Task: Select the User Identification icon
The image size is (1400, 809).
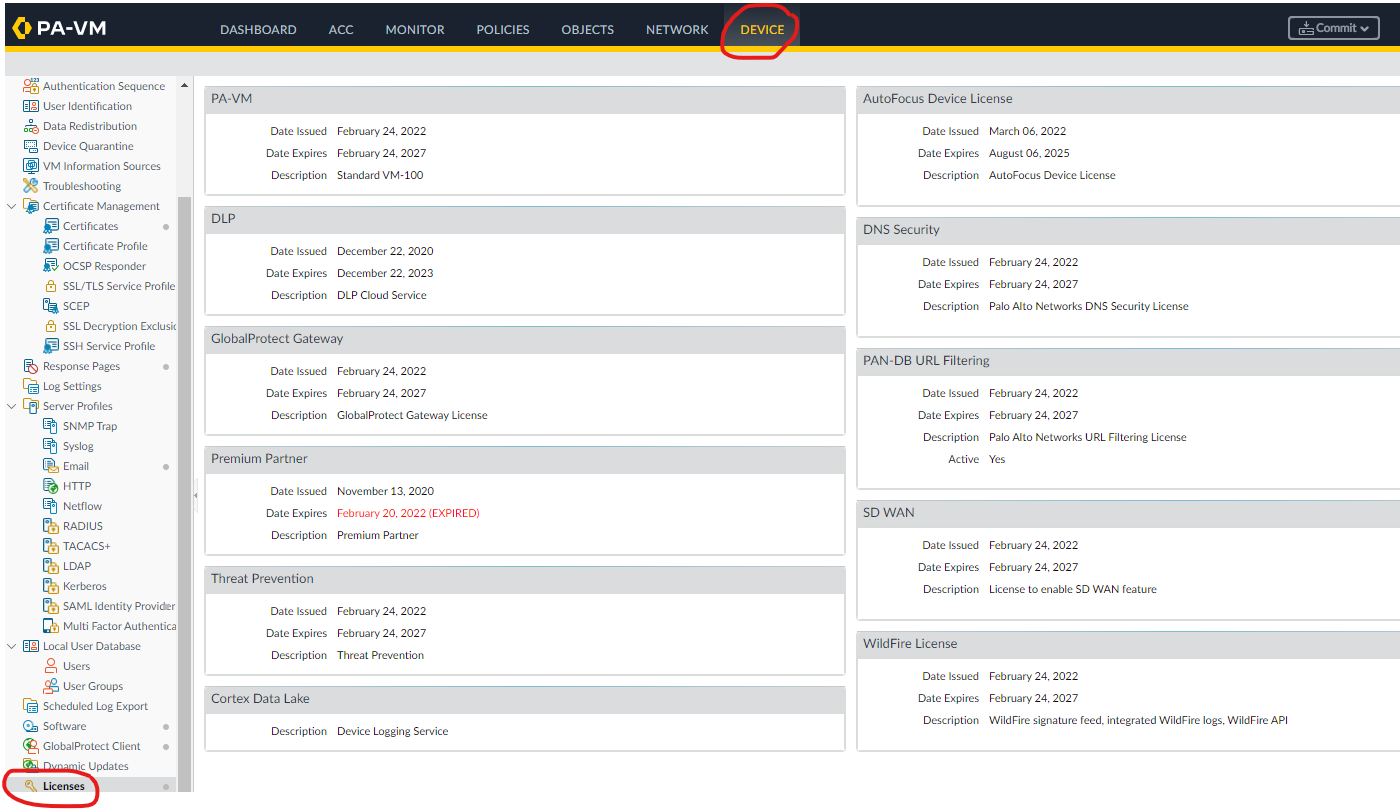Action: [31, 106]
